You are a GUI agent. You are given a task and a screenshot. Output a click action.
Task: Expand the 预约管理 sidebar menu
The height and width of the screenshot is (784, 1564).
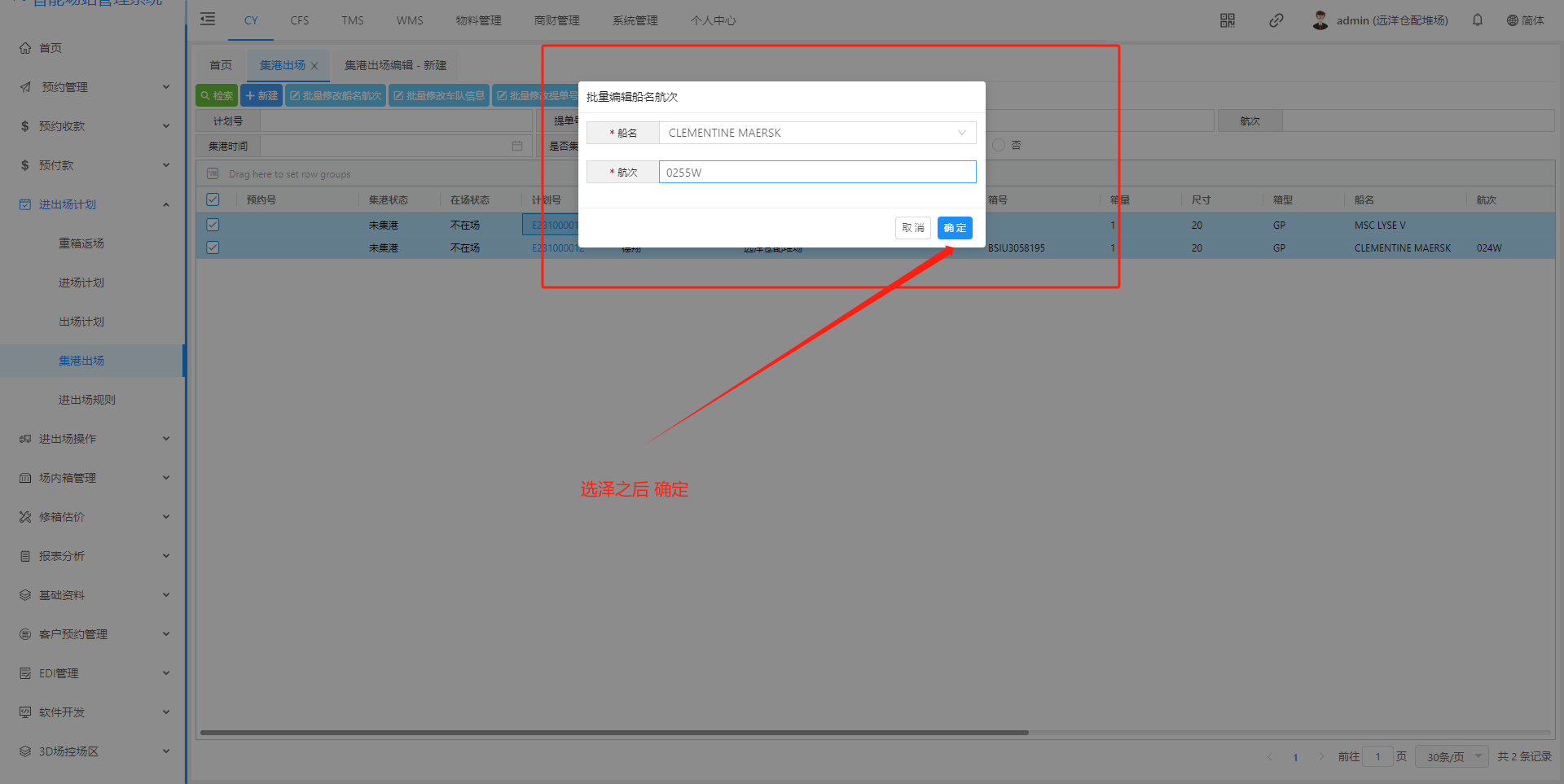coord(94,87)
